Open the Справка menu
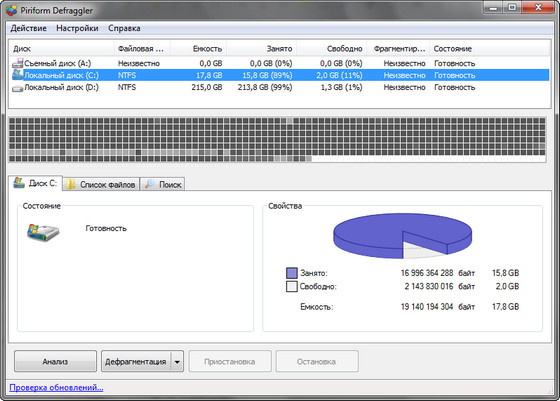 click(124, 28)
